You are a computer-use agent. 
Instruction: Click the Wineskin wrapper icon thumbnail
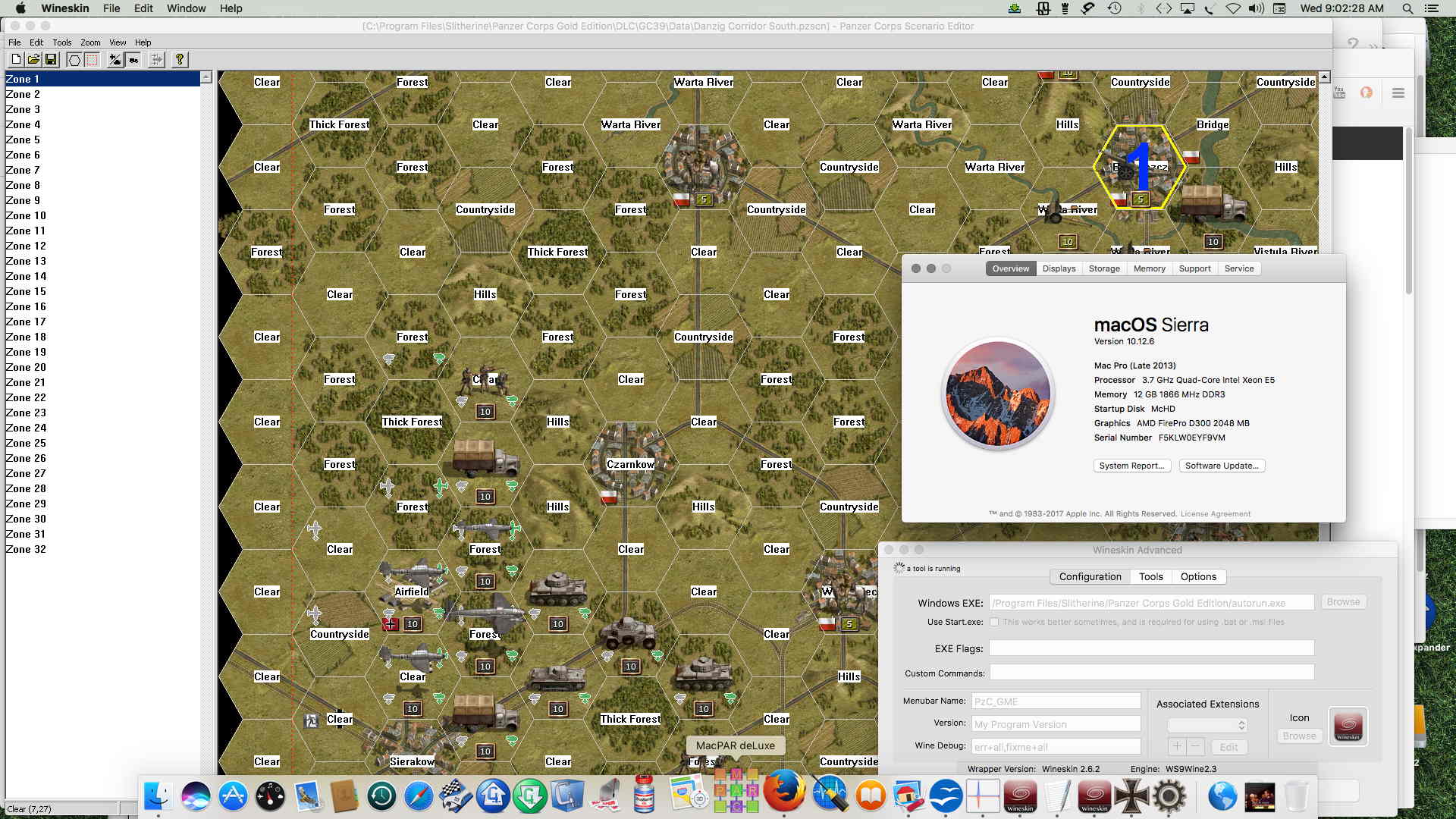pos(1348,726)
